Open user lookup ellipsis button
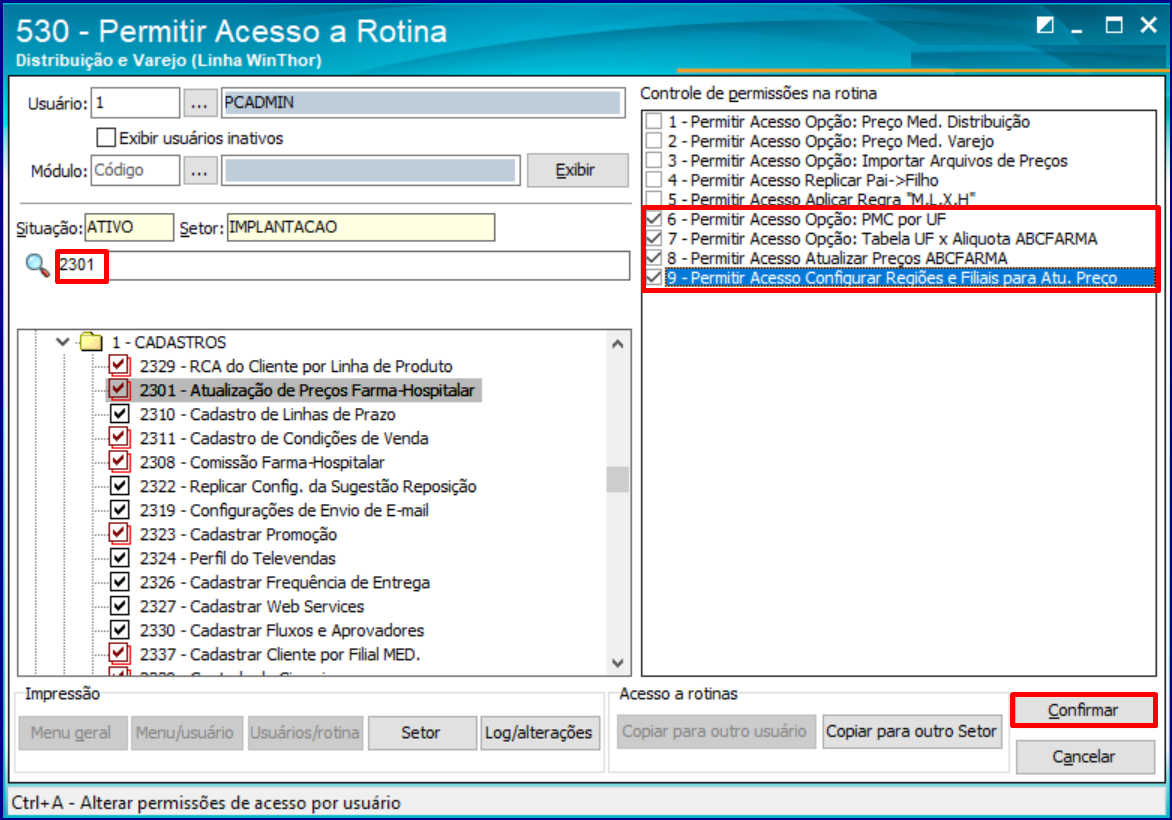This screenshot has height=820, width=1172. (x=199, y=103)
